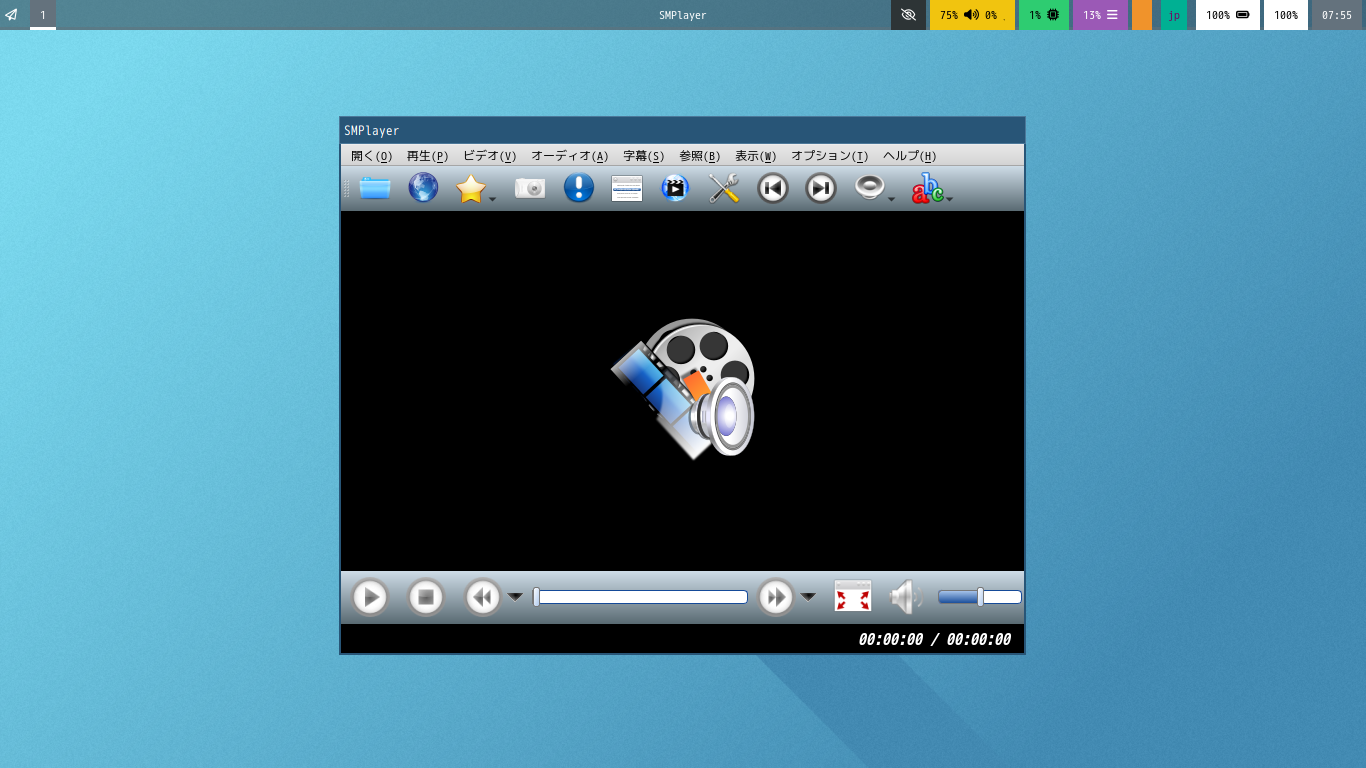Switch to workspace 1 in top bar
The width and height of the screenshot is (1366, 768).
click(43, 15)
